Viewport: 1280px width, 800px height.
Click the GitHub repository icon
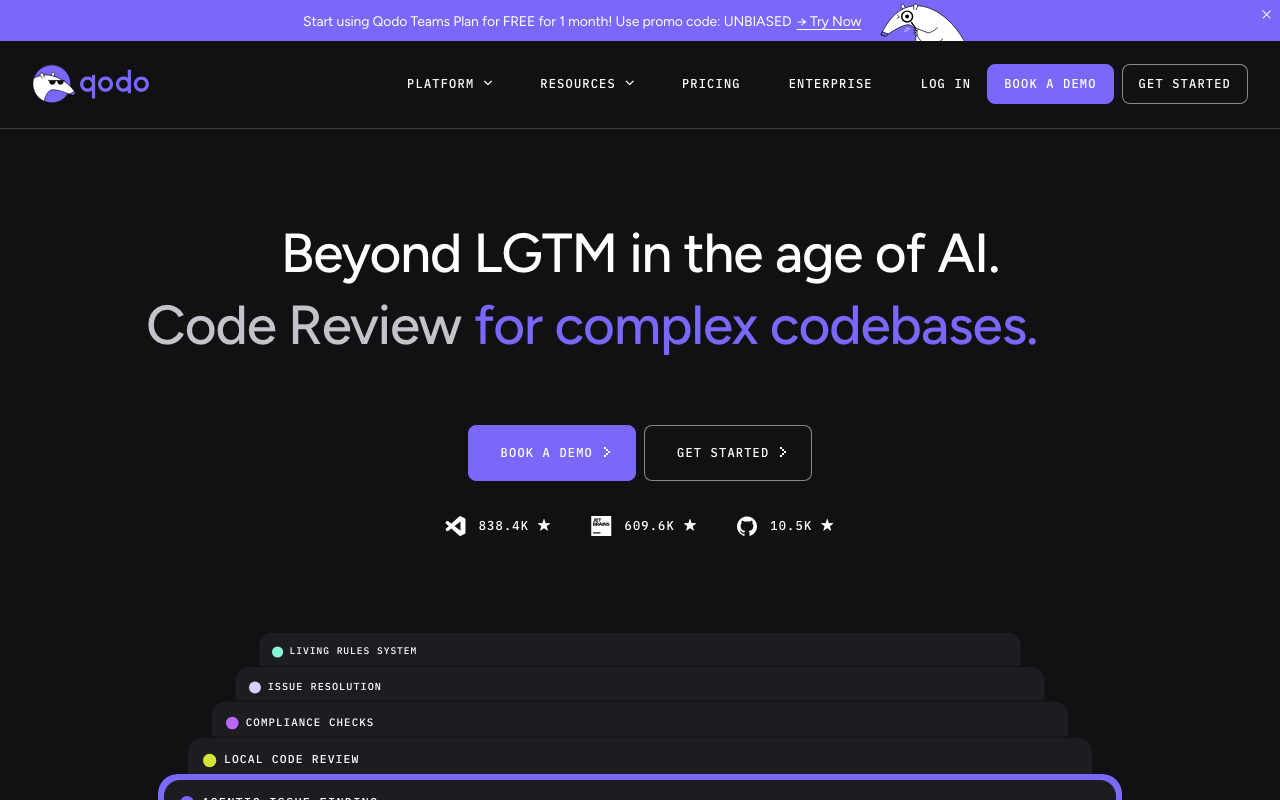(x=746, y=525)
